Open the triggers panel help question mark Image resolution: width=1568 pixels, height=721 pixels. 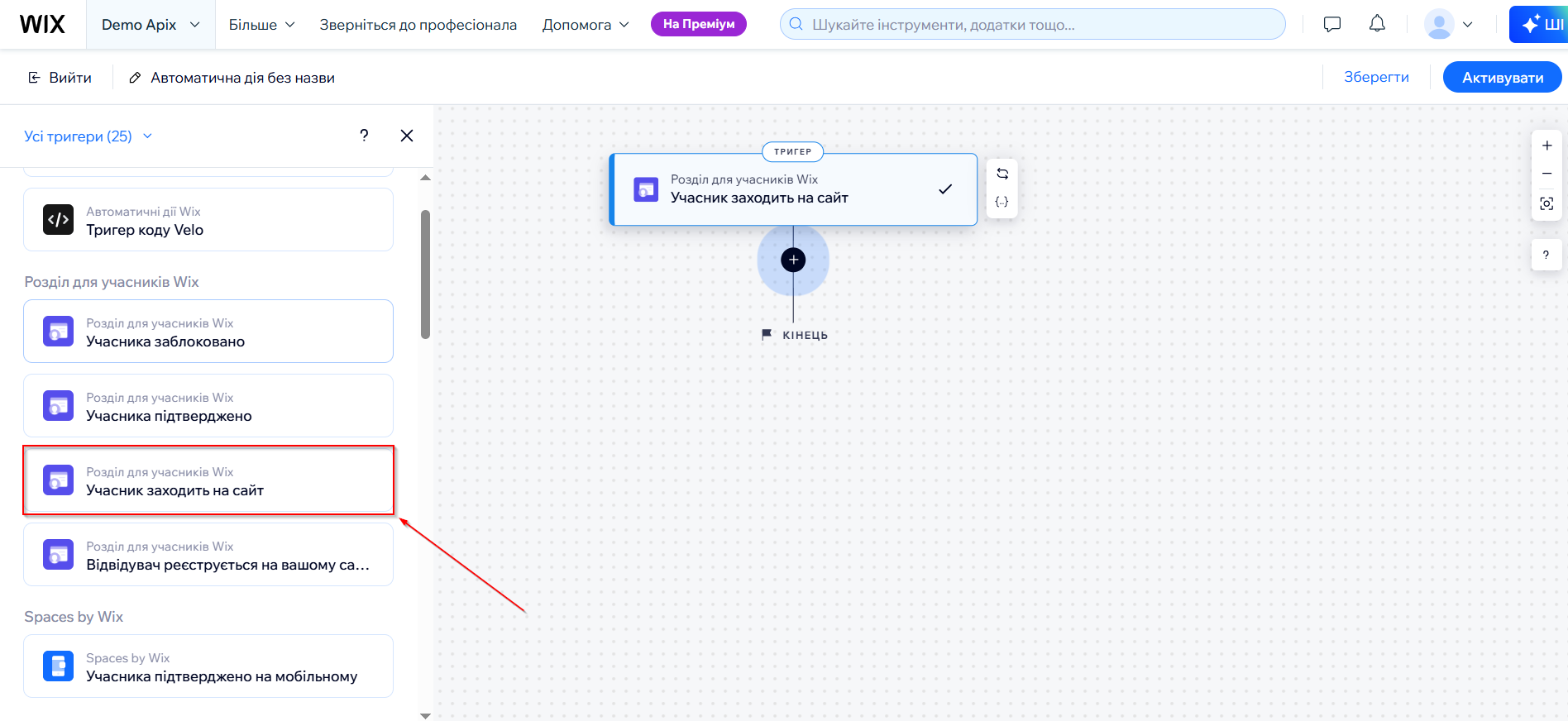[364, 136]
